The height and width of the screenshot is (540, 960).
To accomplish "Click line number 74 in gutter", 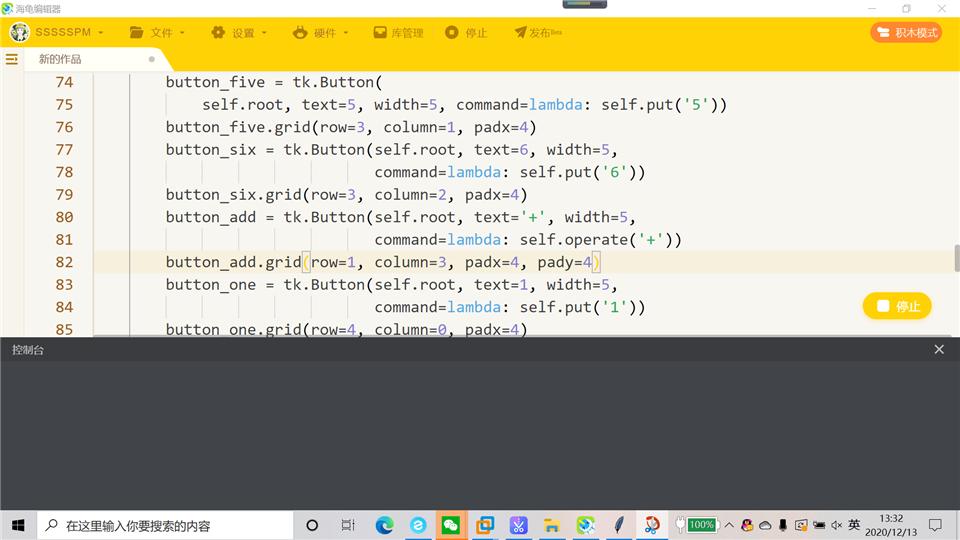I will [64, 82].
